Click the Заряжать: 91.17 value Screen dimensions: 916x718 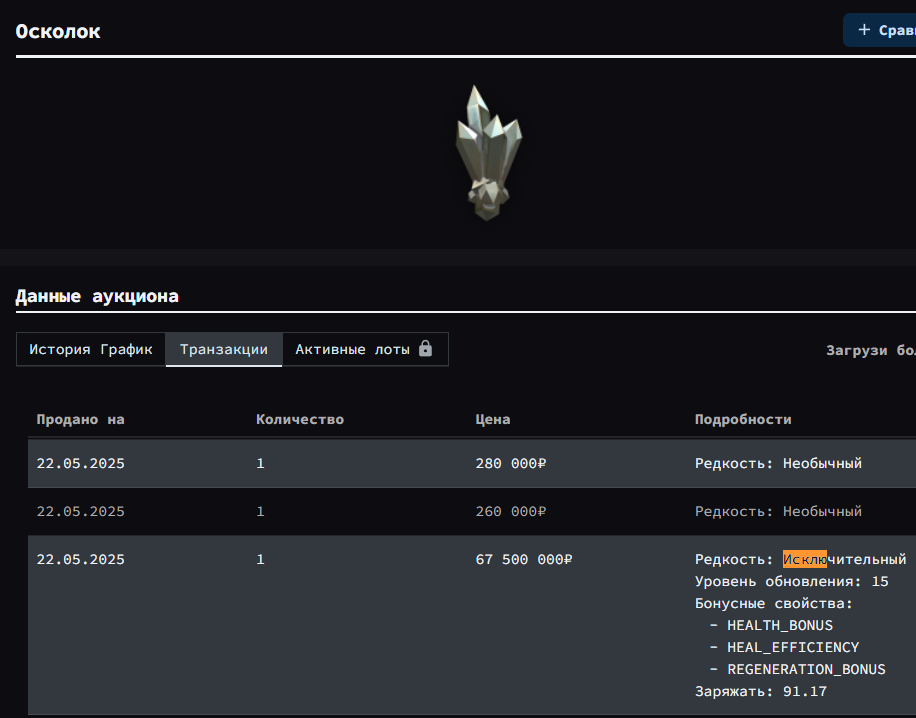(761, 692)
